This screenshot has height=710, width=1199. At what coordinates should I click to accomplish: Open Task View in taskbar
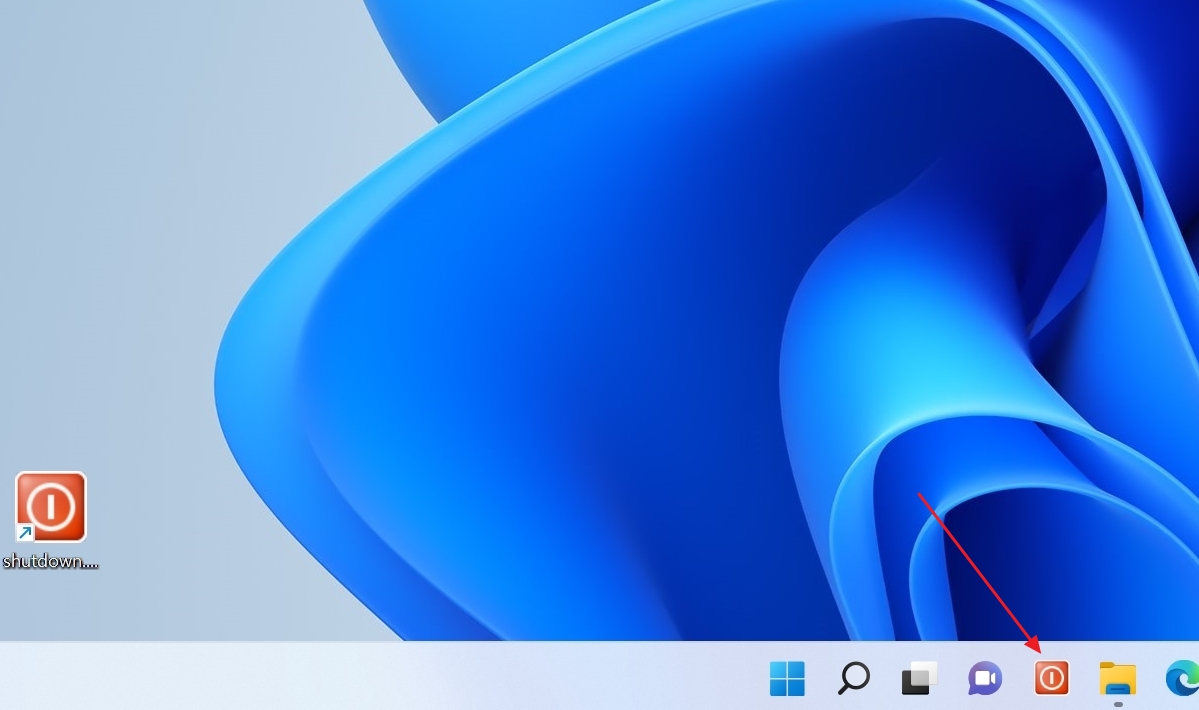[919, 678]
